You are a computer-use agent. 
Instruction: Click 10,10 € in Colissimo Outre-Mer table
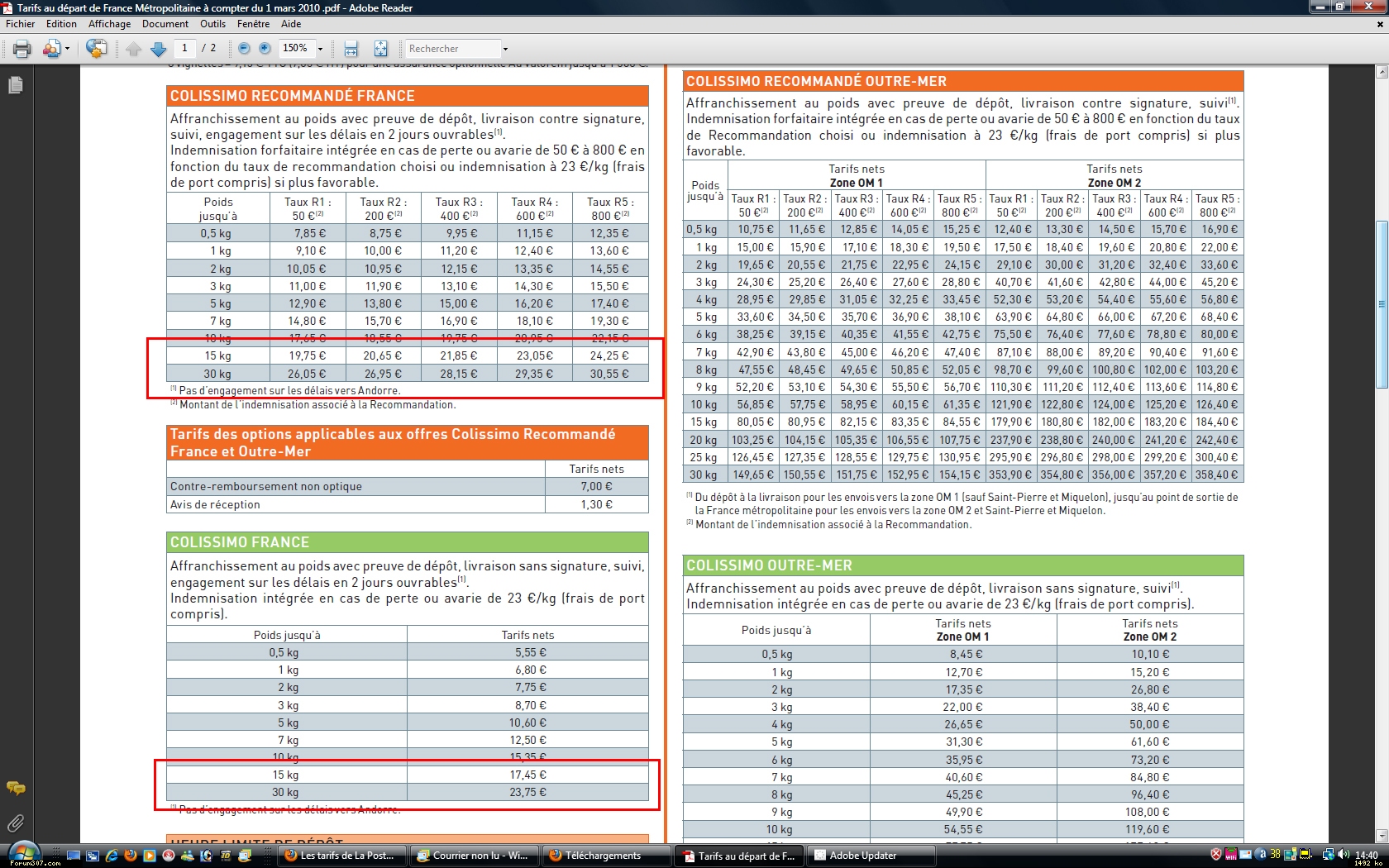tap(1150, 655)
